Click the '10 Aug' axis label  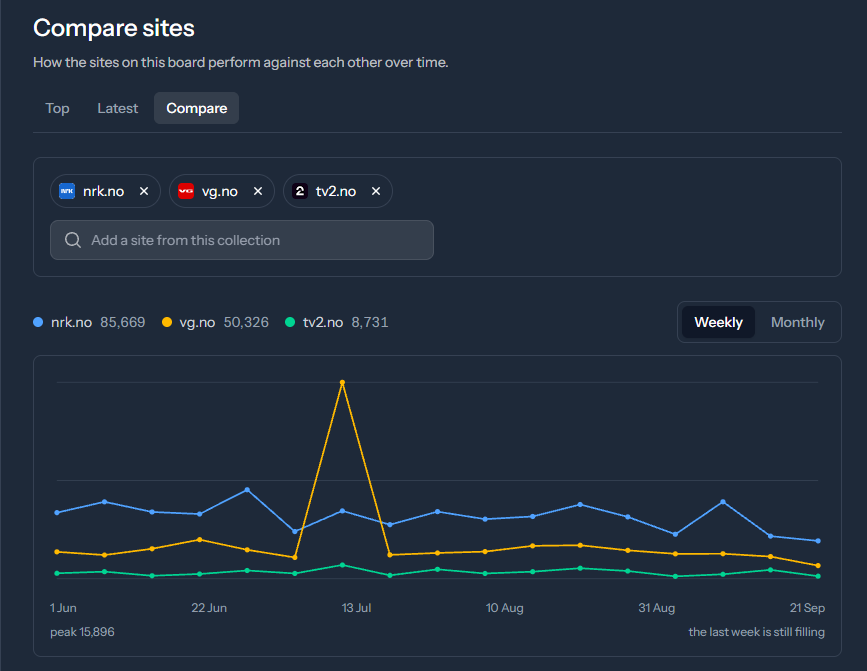(504, 608)
